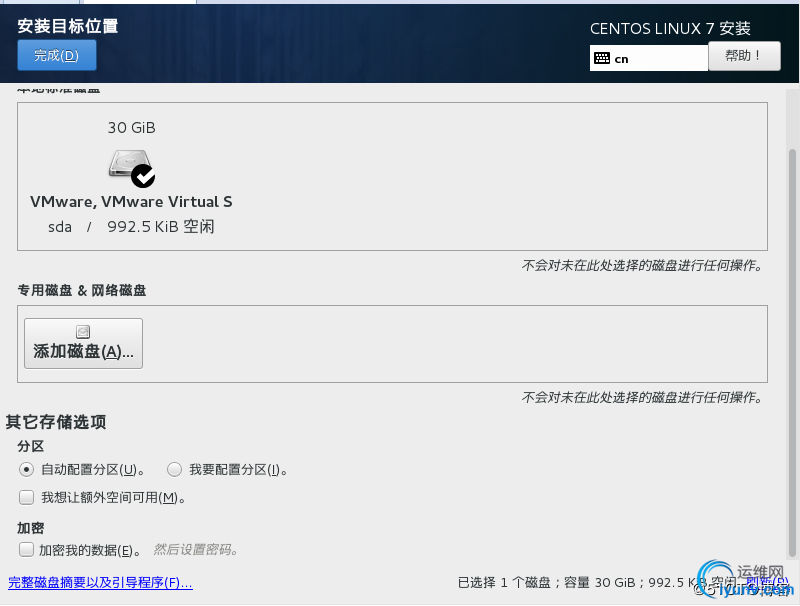Click the small disk icon in 添加磁盘 button
The height and width of the screenshot is (606, 800).
click(83, 332)
